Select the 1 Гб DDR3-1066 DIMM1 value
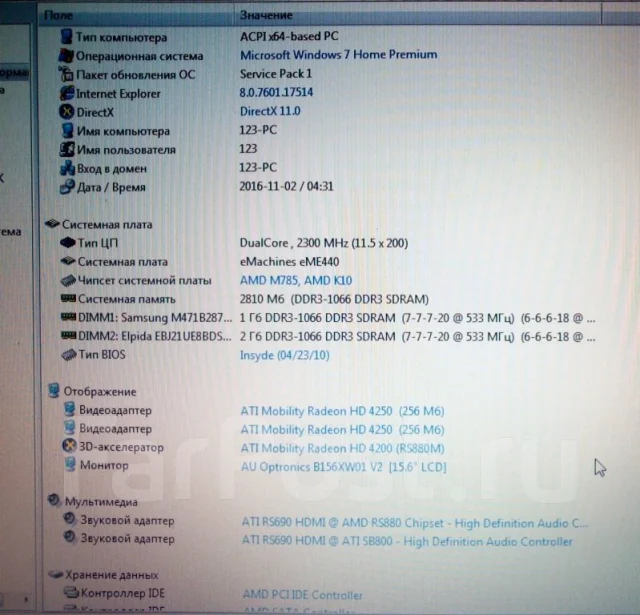Viewport: 640px width, 615px height. pos(417,318)
